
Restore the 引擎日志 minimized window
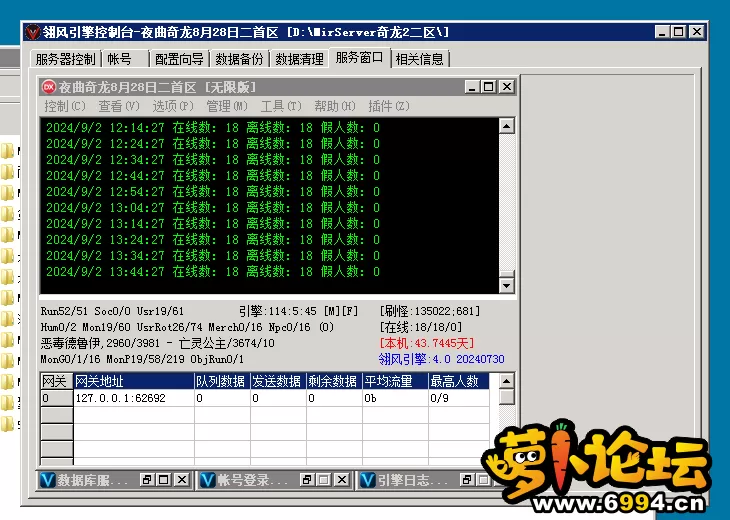point(467,479)
